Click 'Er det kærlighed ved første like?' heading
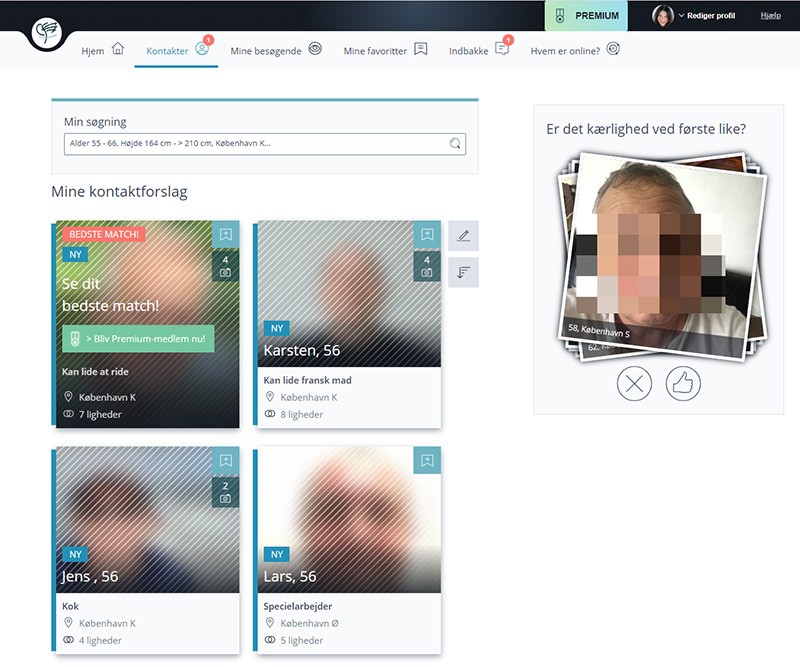Screen dimensions: 800x667 [646, 129]
